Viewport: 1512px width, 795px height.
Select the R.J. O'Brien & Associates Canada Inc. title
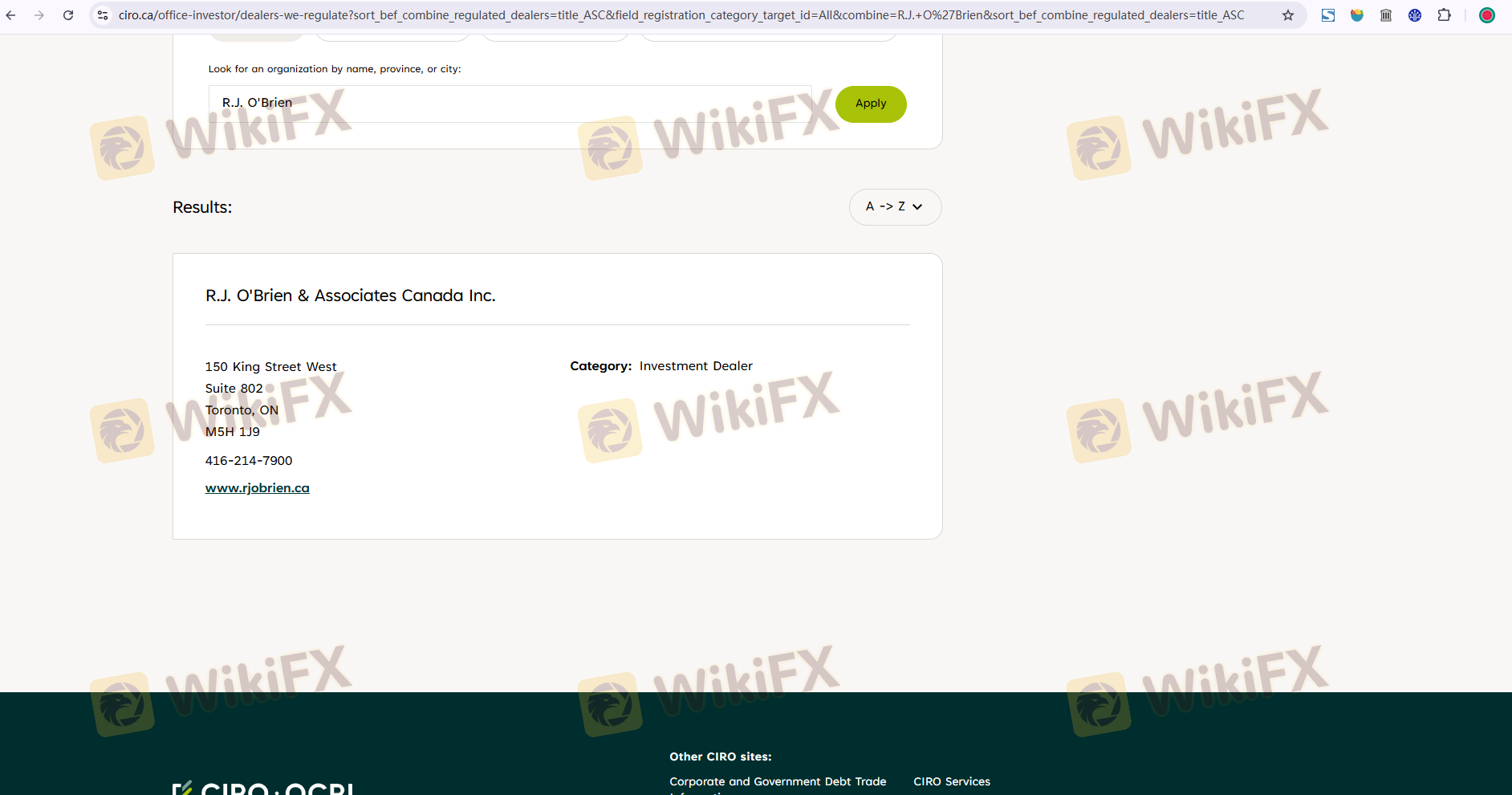(x=351, y=296)
